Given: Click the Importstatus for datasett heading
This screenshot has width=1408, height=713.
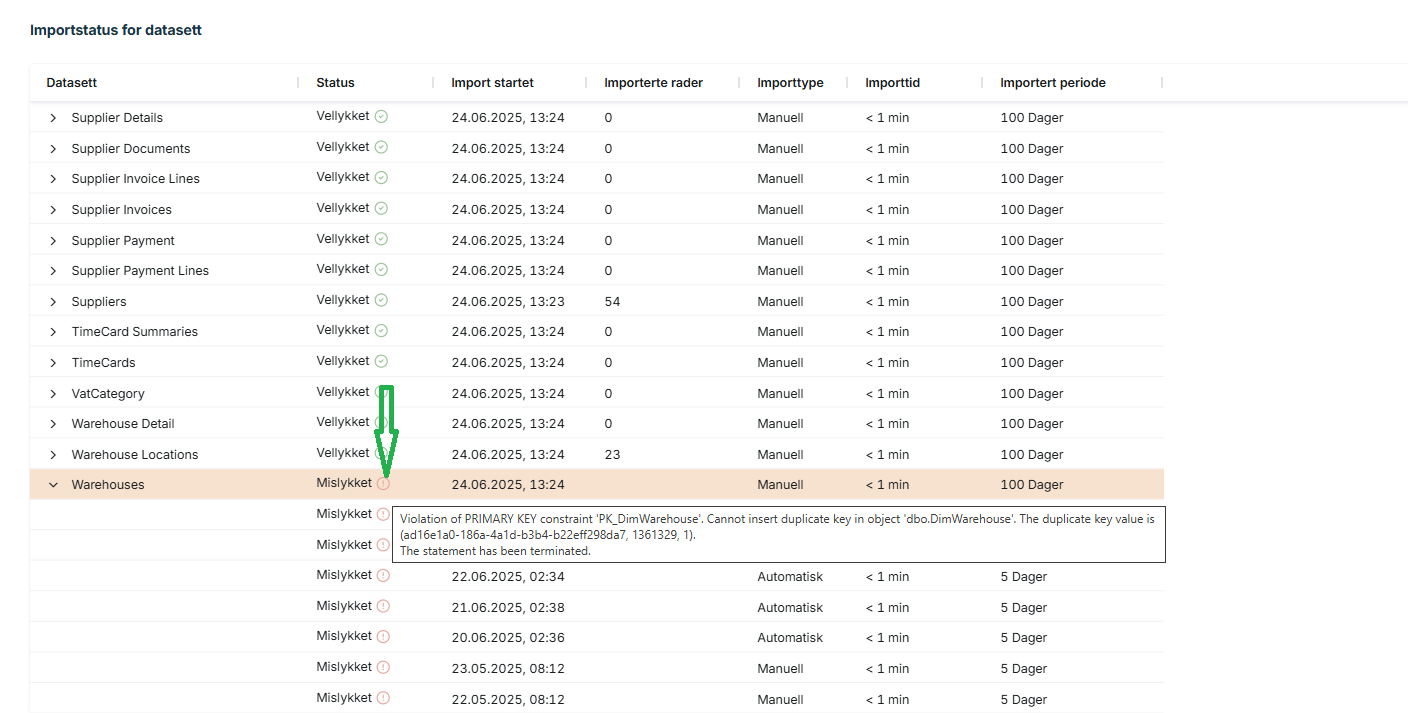Looking at the screenshot, I should click(x=116, y=30).
